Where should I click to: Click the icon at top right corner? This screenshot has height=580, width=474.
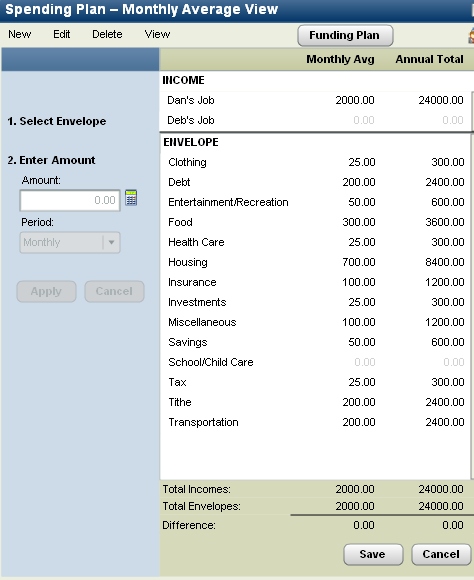pyautogui.click(x=471, y=36)
